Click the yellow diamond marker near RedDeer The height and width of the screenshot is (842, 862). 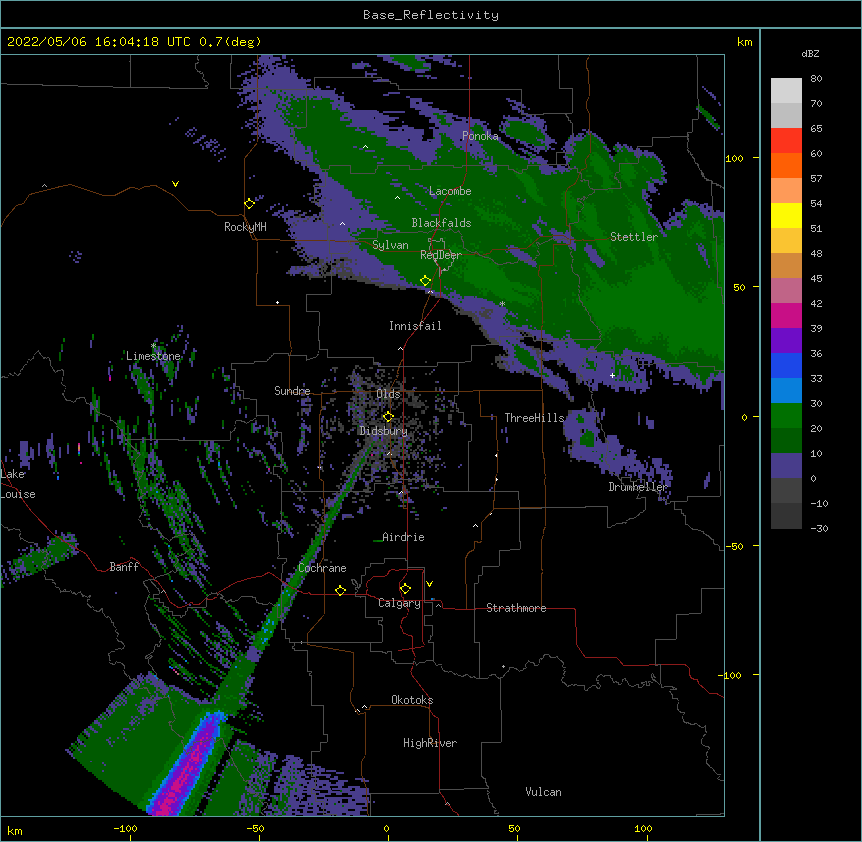pos(426,281)
